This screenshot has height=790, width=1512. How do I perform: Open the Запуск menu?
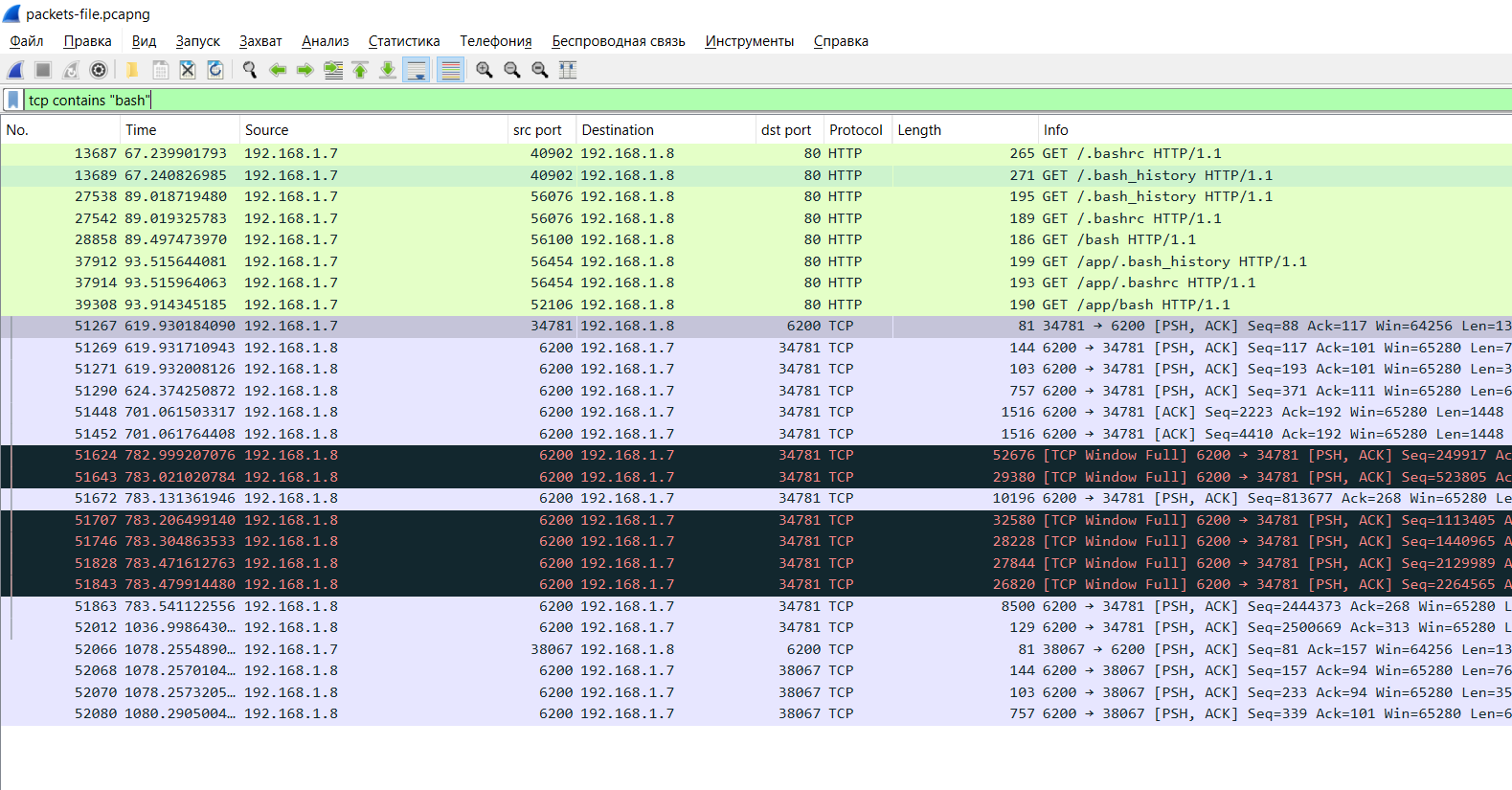pyautogui.click(x=198, y=41)
